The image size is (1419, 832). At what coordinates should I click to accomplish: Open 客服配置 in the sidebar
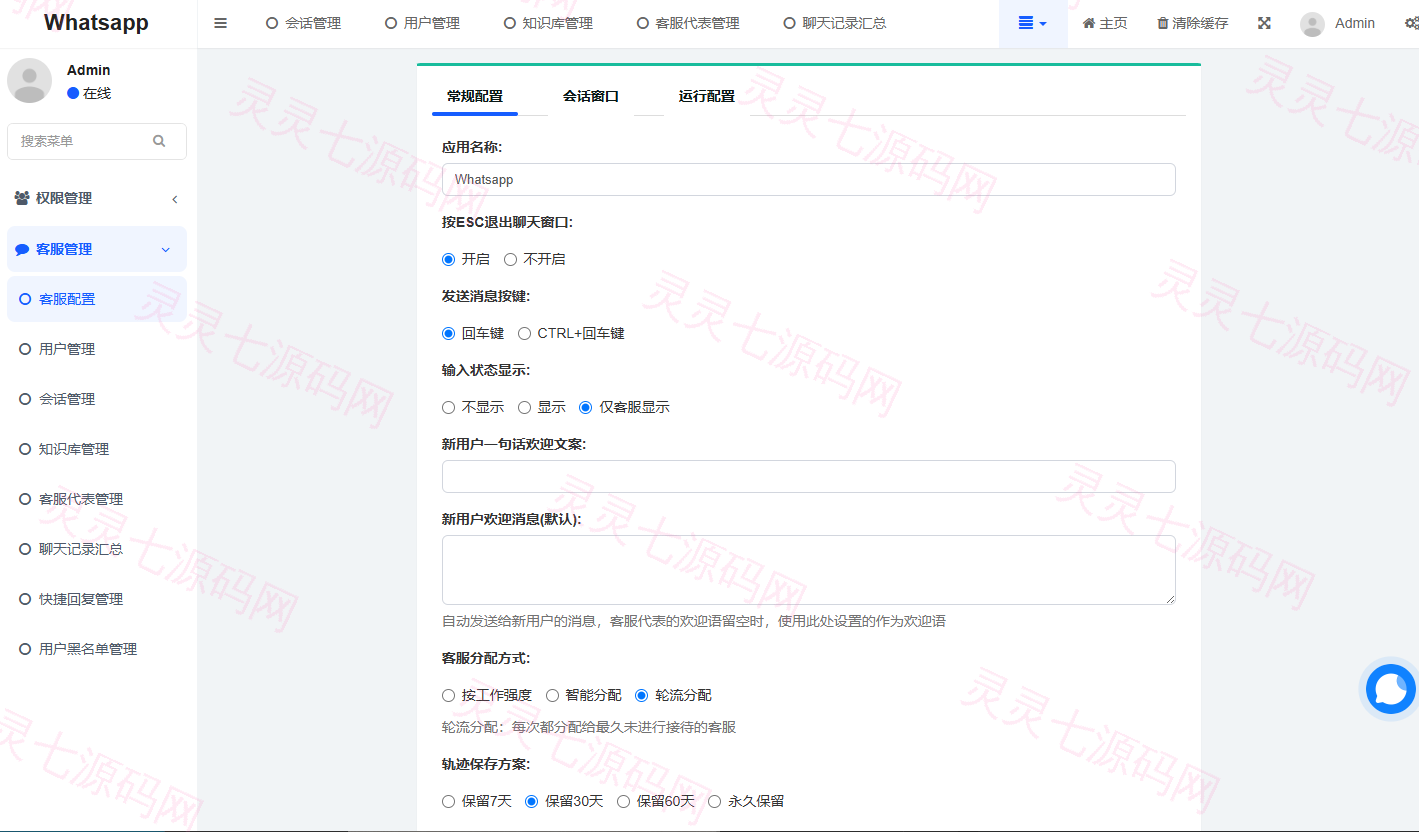[97, 299]
